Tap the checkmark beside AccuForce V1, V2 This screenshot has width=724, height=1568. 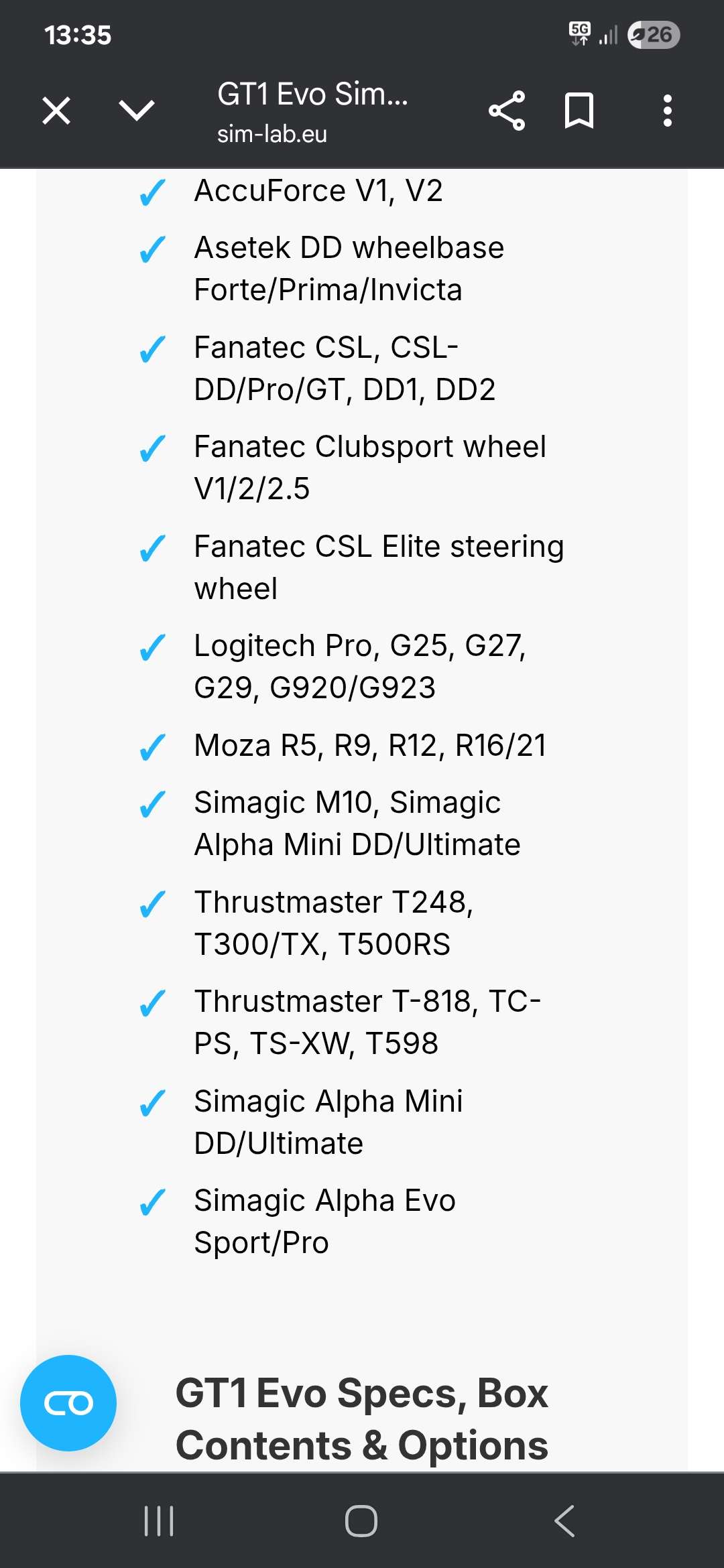tap(152, 192)
